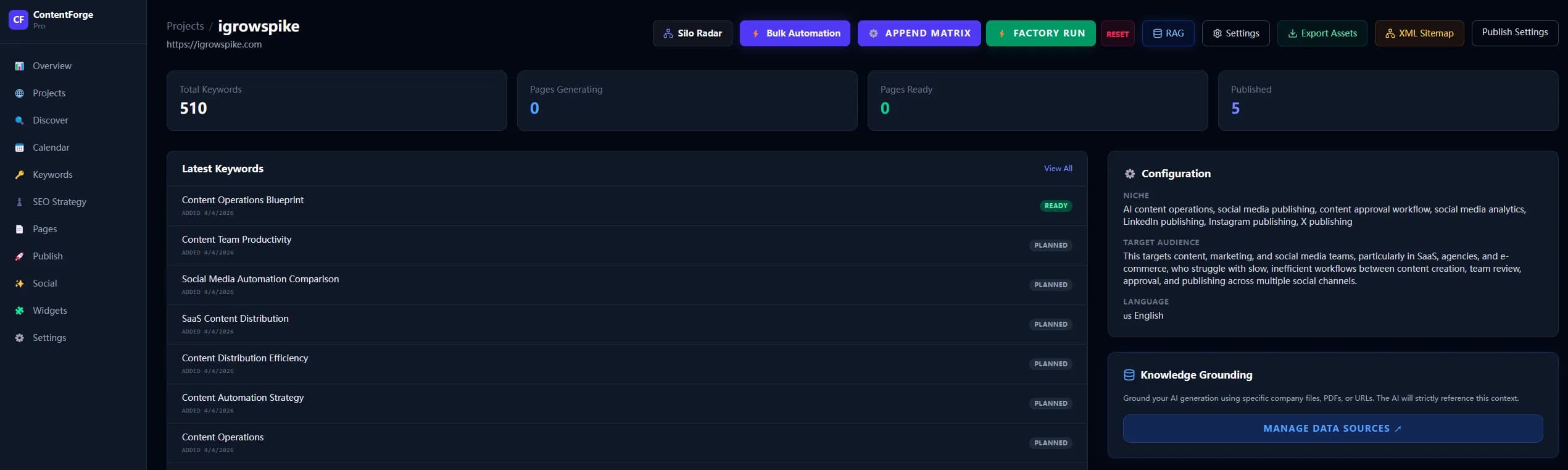Open the Content Operations Blueprint keyword row
This screenshot has height=470, width=1568.
coord(243,200)
